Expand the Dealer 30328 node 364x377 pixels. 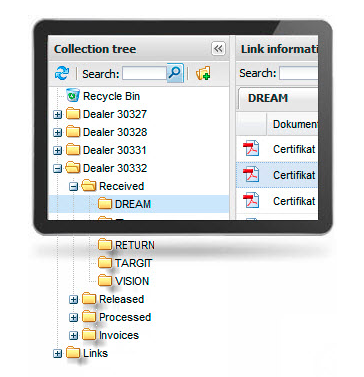pyautogui.click(x=58, y=133)
